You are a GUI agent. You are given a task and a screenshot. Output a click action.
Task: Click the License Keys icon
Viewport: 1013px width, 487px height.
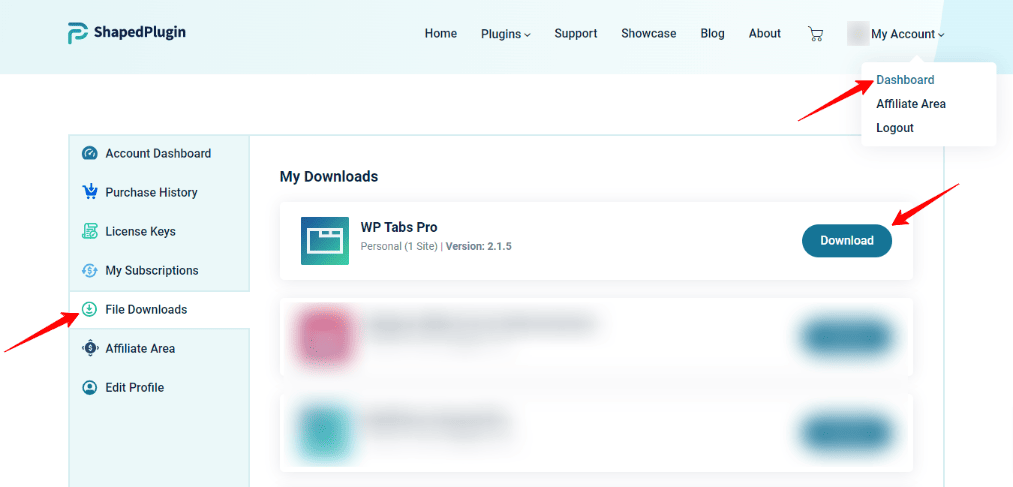pyautogui.click(x=89, y=231)
